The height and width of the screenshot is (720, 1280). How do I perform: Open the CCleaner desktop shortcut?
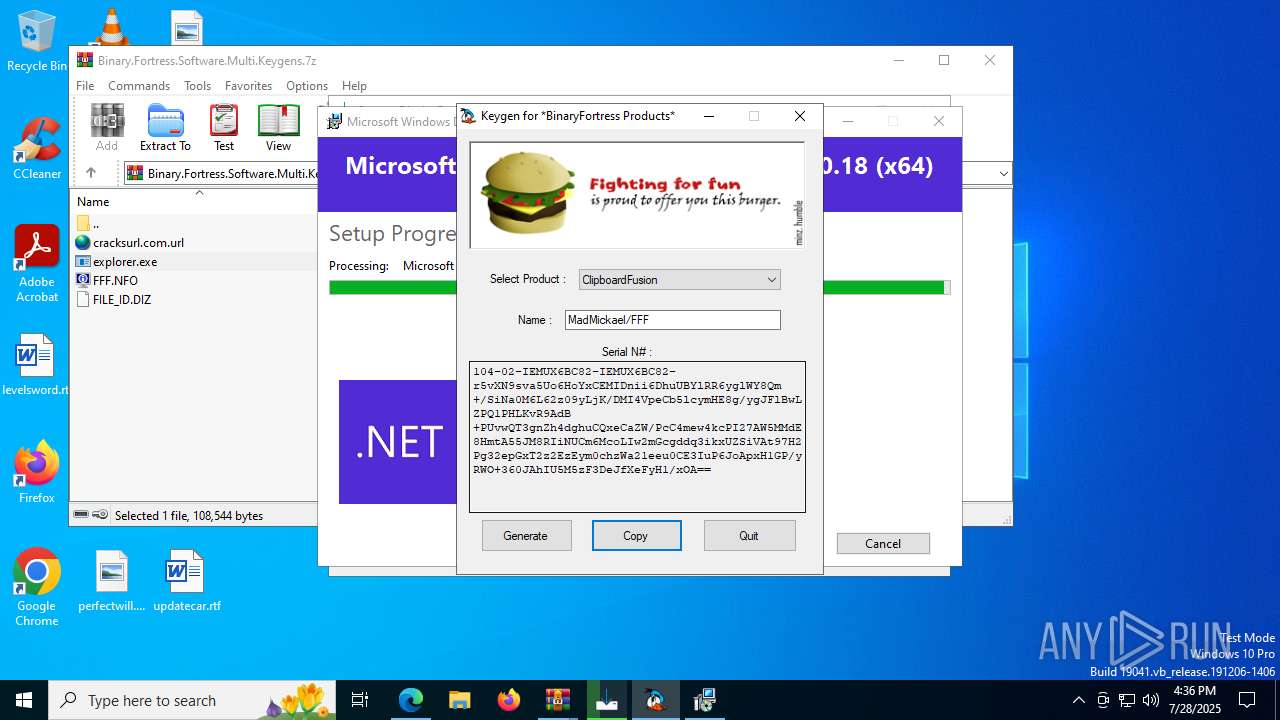[x=37, y=148]
